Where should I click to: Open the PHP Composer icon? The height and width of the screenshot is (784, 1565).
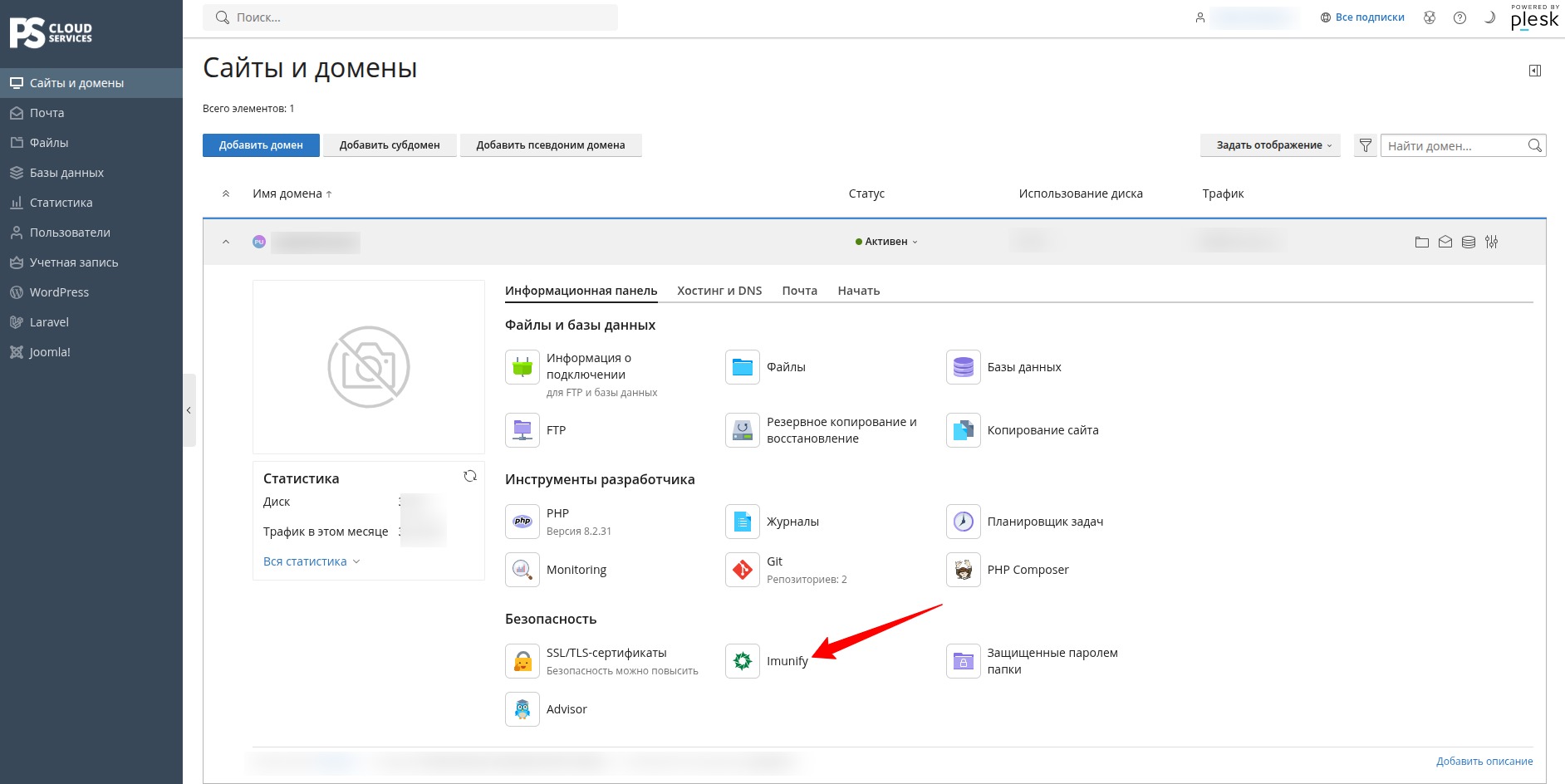click(x=964, y=570)
